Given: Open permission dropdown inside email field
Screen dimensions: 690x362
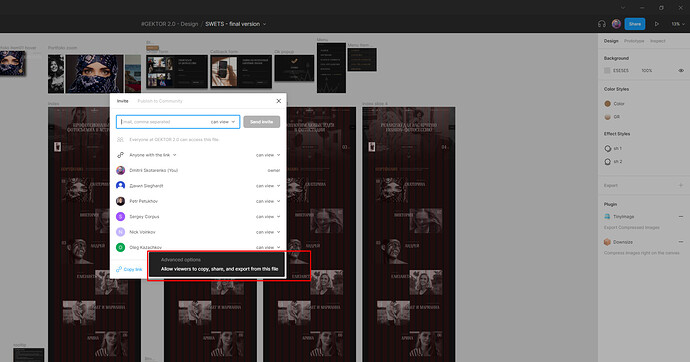Looking at the screenshot, I should tap(223, 122).
